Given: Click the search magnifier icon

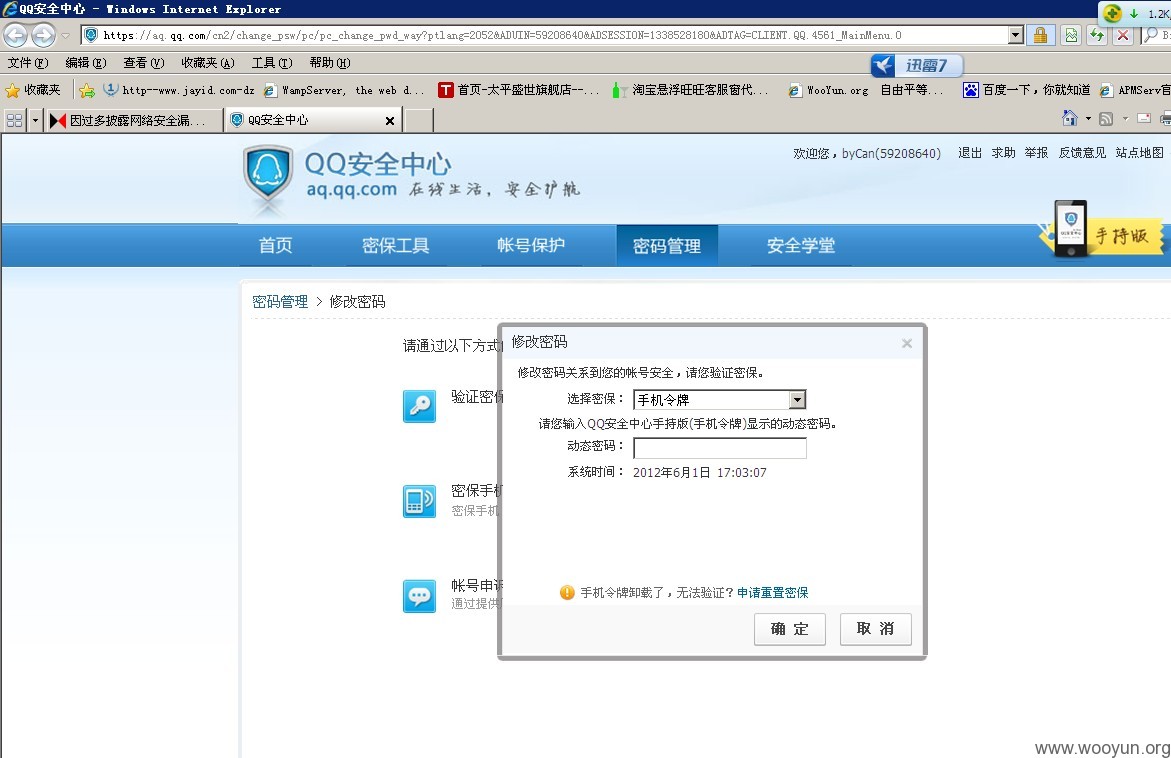Looking at the screenshot, I should (x=1152, y=35).
